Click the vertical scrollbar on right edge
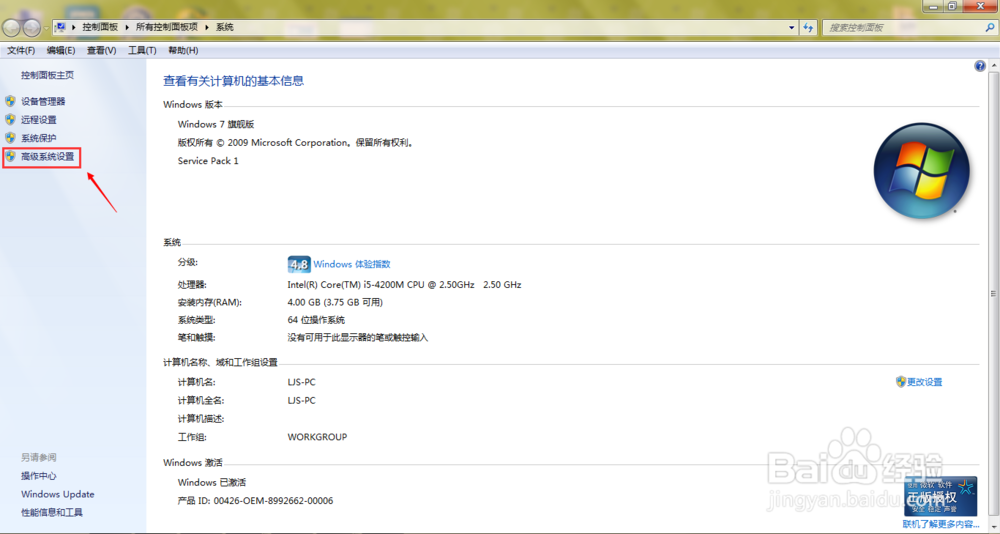Viewport: 1000px width, 534px height. tap(993, 294)
